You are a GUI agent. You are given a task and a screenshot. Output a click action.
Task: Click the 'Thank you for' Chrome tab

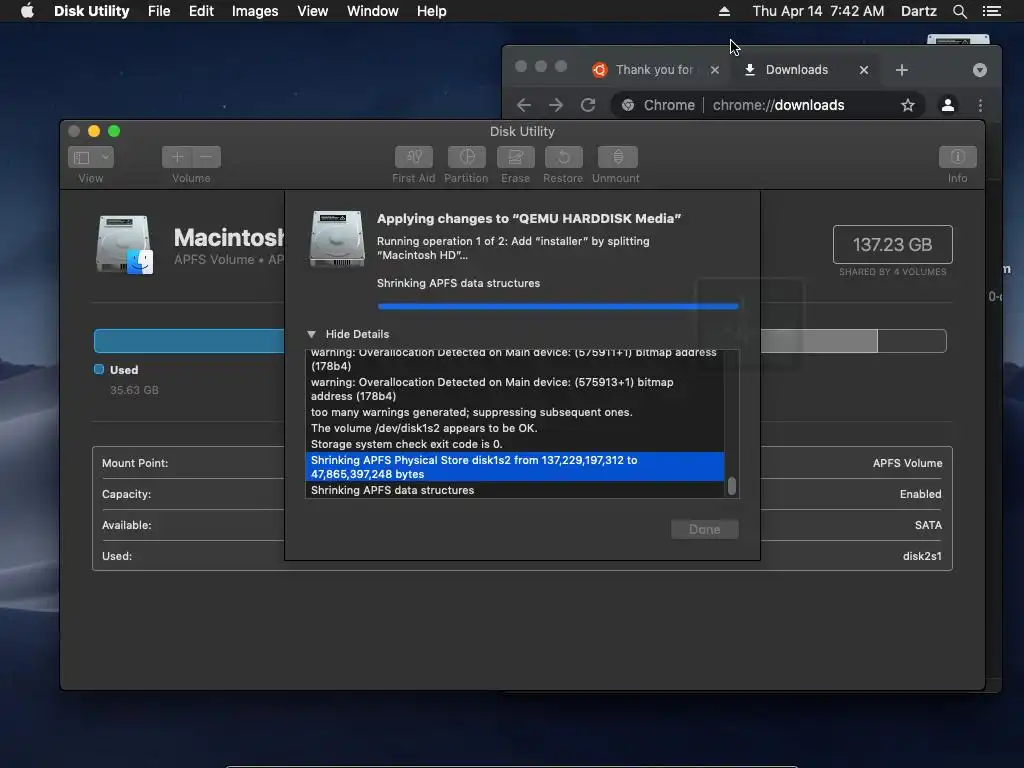click(x=654, y=70)
